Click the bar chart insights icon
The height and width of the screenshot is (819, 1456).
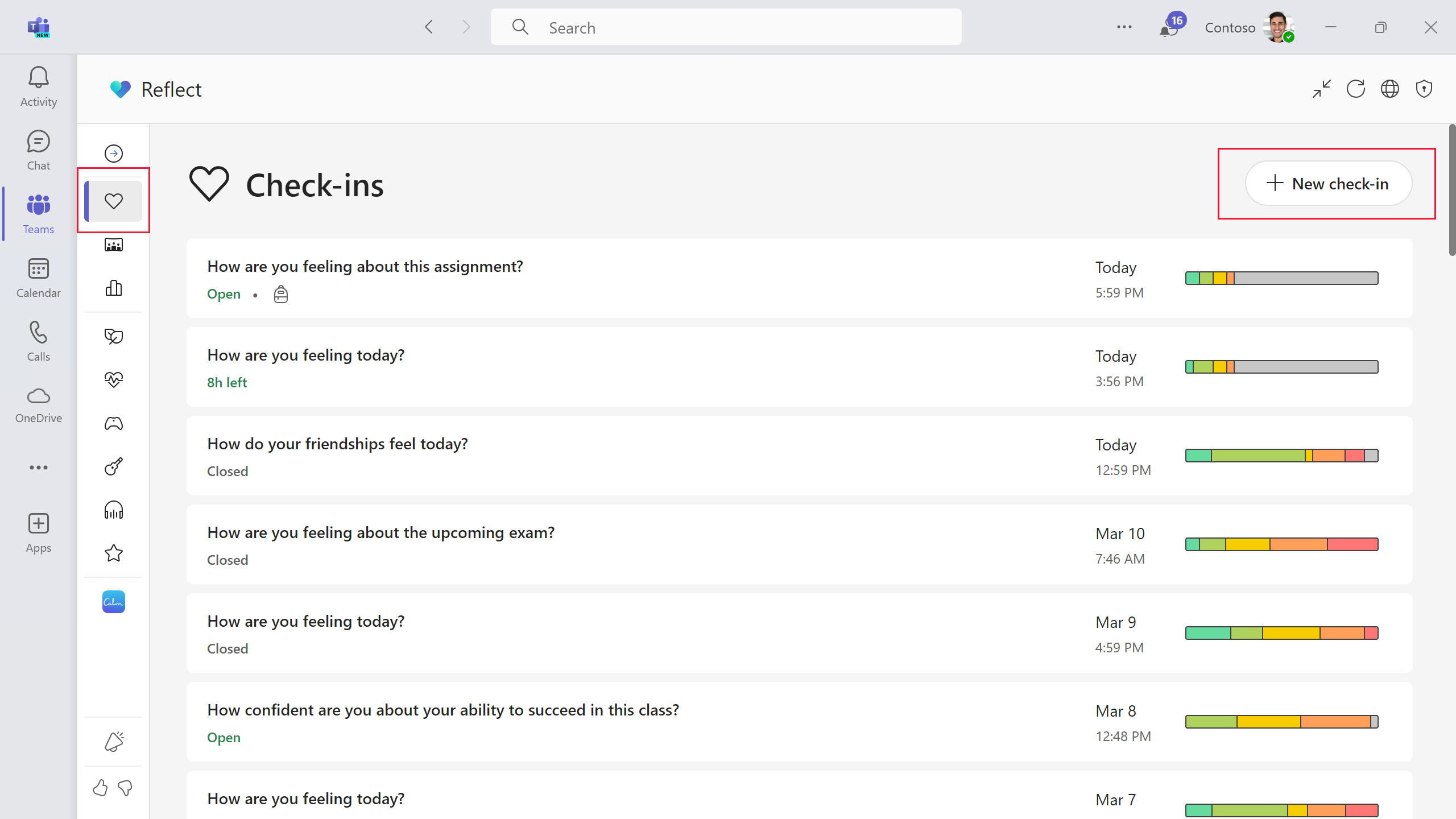click(x=114, y=288)
